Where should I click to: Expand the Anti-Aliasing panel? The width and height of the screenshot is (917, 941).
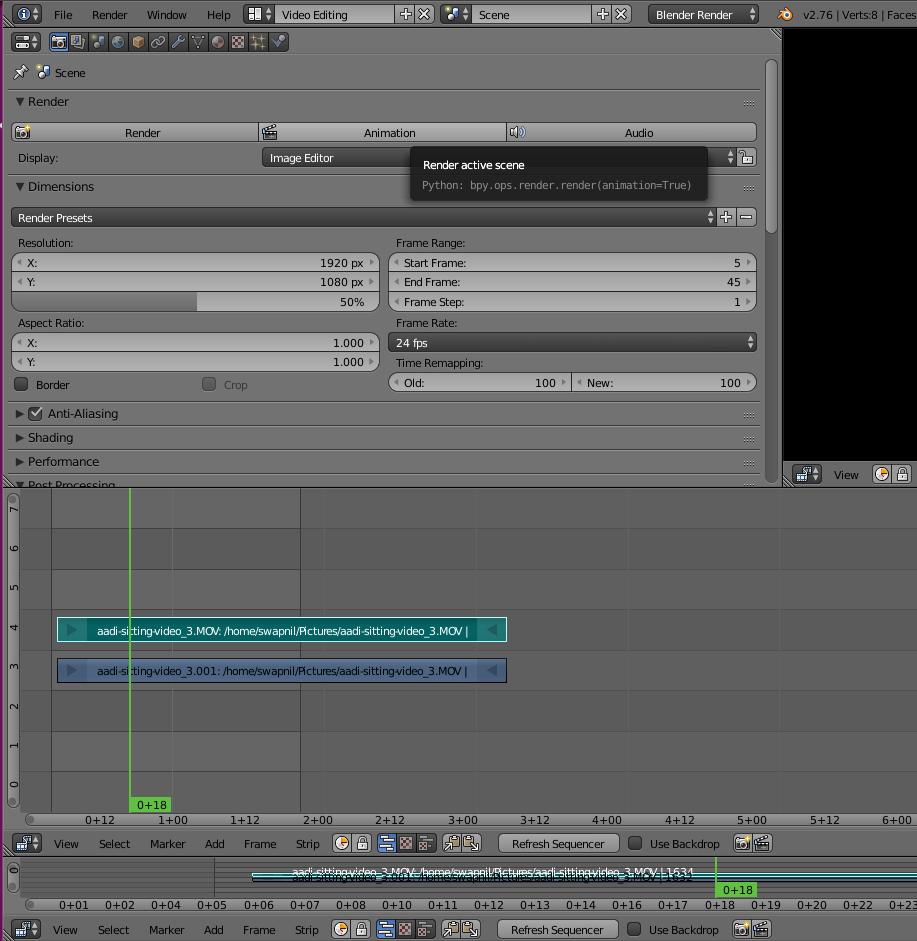(x=20, y=413)
